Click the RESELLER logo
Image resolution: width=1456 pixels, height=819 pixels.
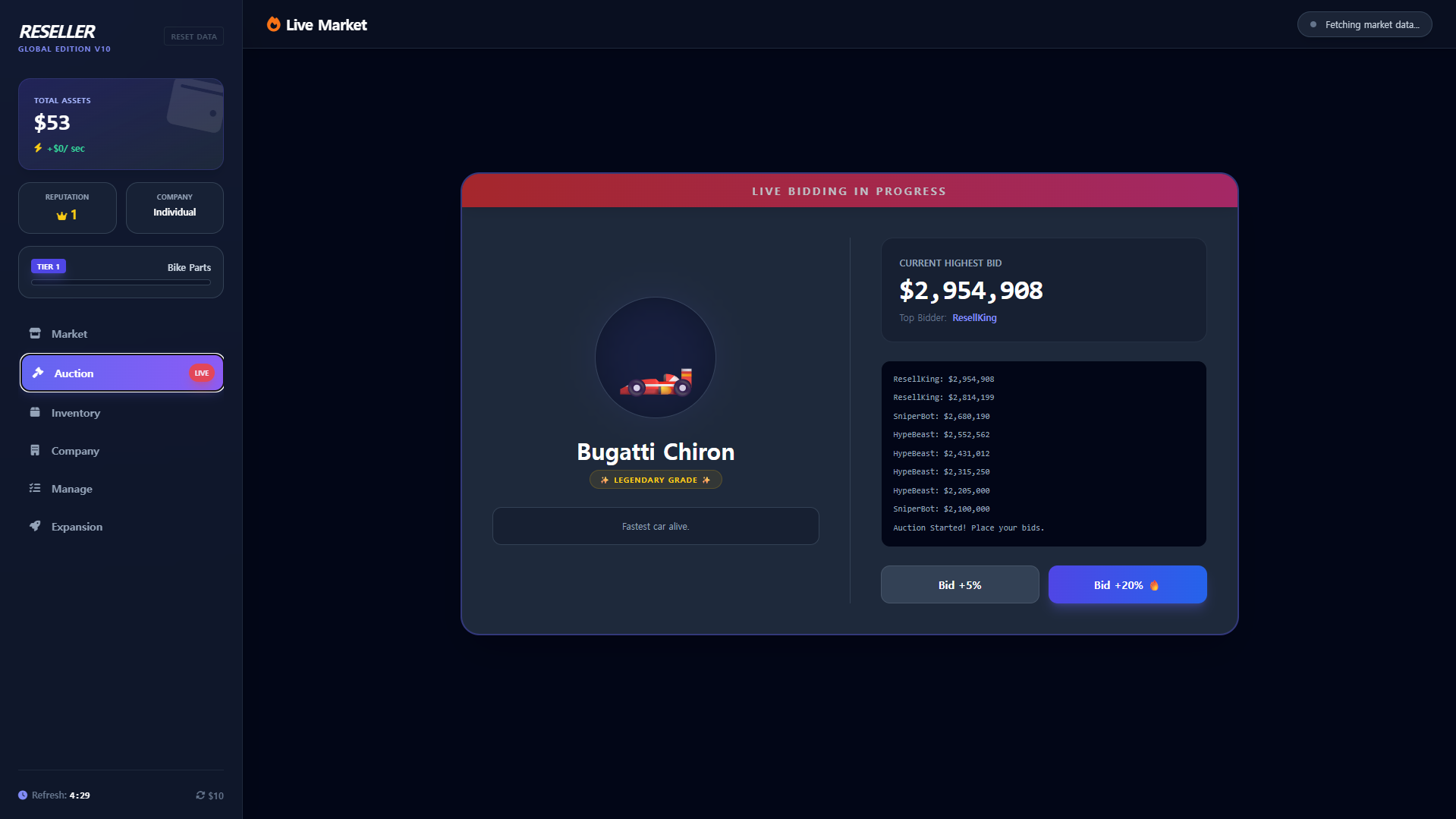coord(57,31)
